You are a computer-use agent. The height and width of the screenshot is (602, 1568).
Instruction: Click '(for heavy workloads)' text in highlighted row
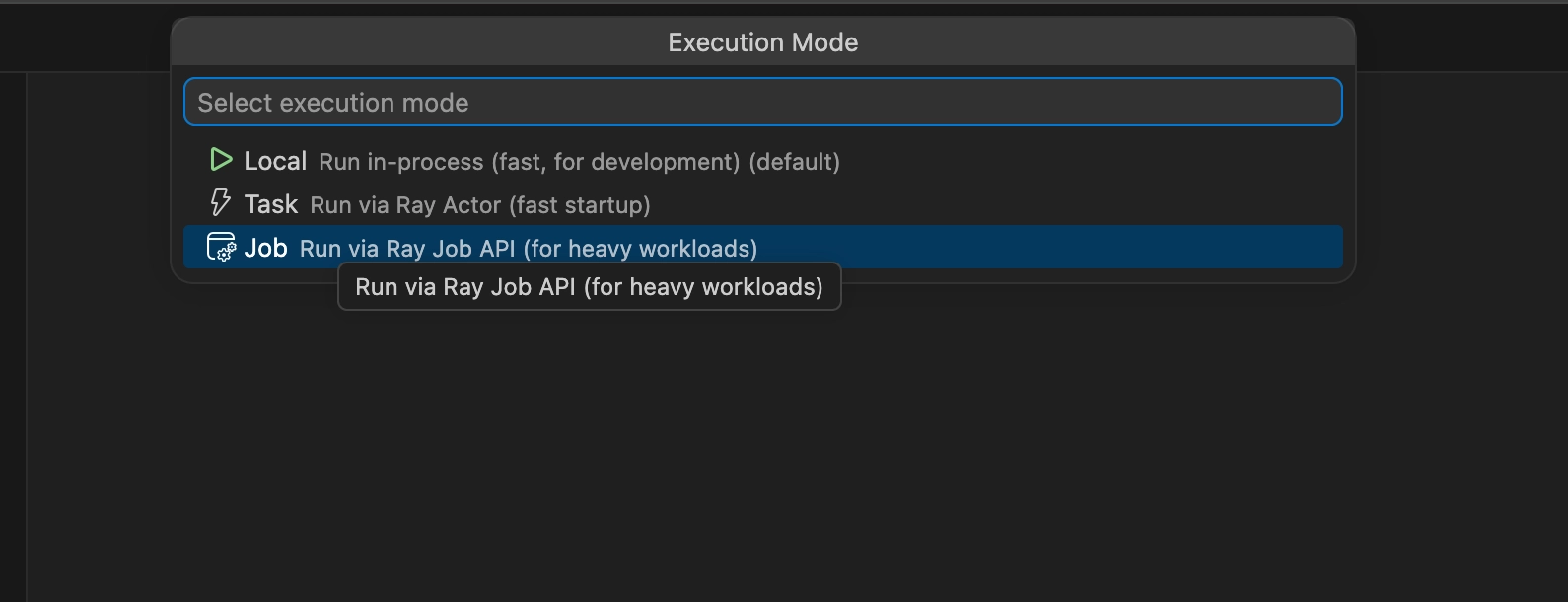tap(641, 249)
